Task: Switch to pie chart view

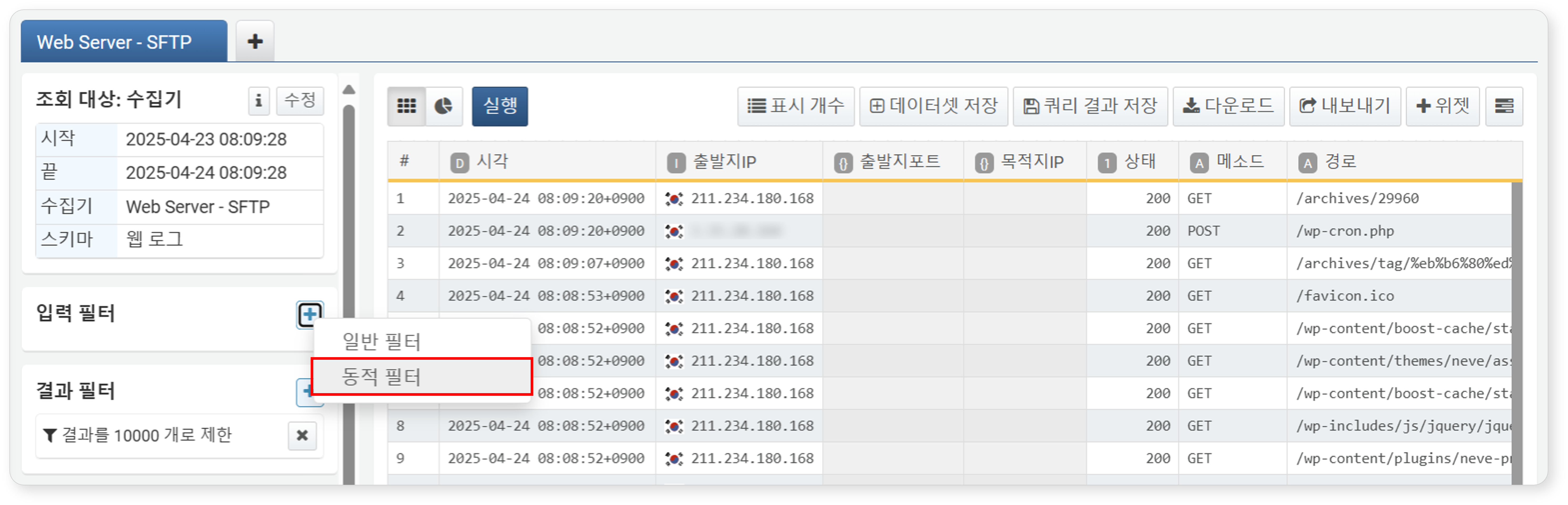Action: tap(444, 106)
